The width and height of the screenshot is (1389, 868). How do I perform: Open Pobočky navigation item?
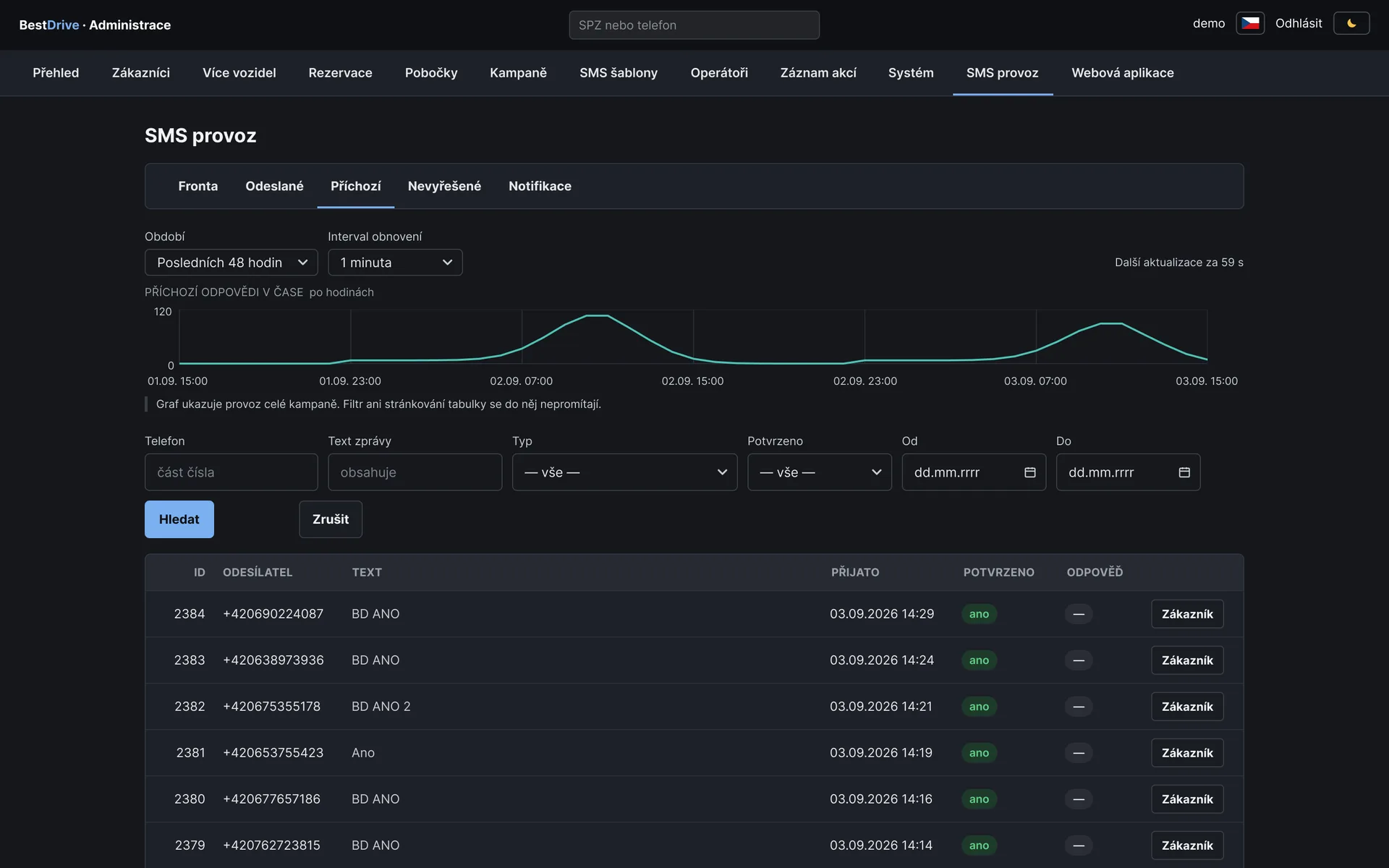coord(431,73)
